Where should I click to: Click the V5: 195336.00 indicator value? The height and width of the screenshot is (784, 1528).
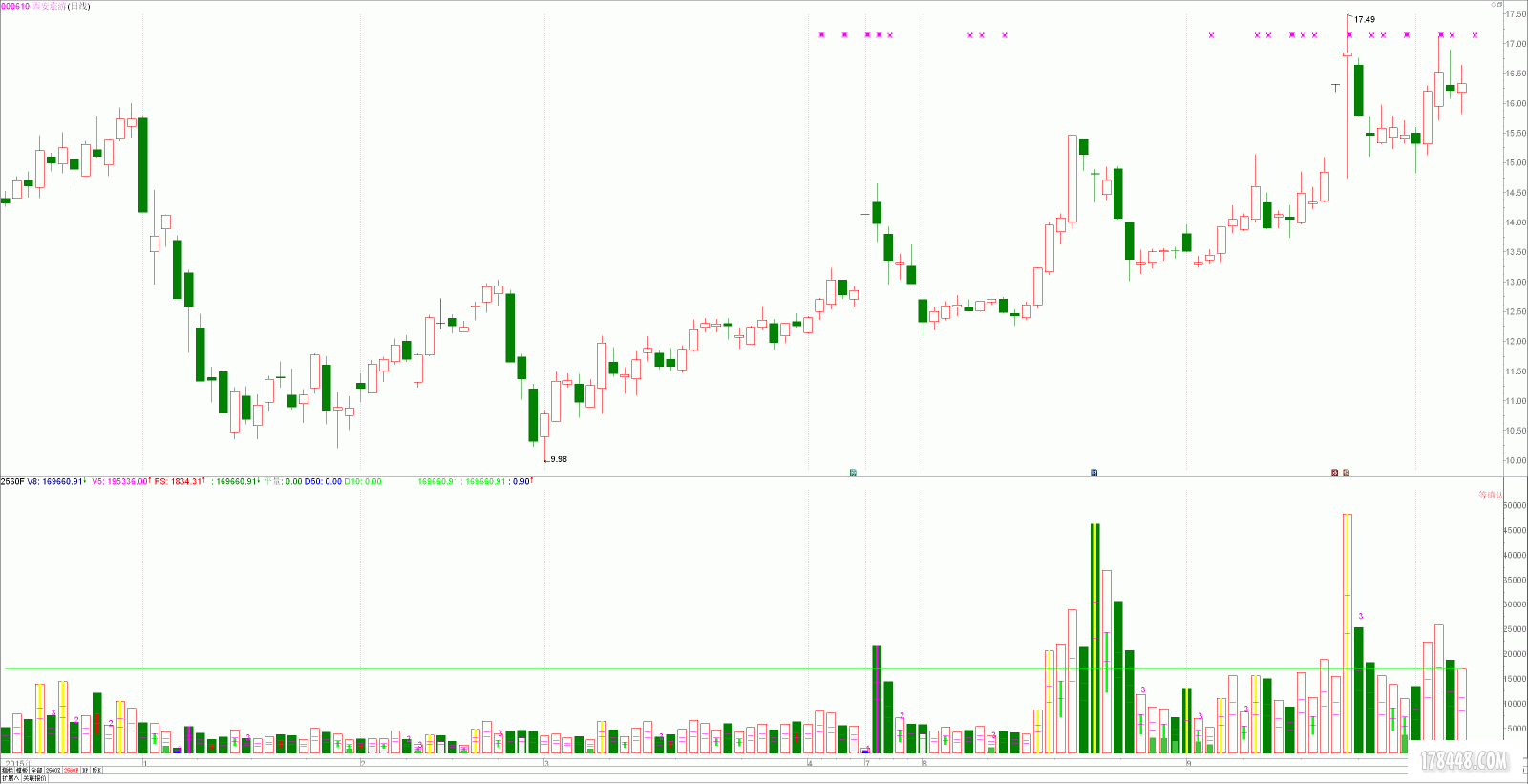(119, 481)
